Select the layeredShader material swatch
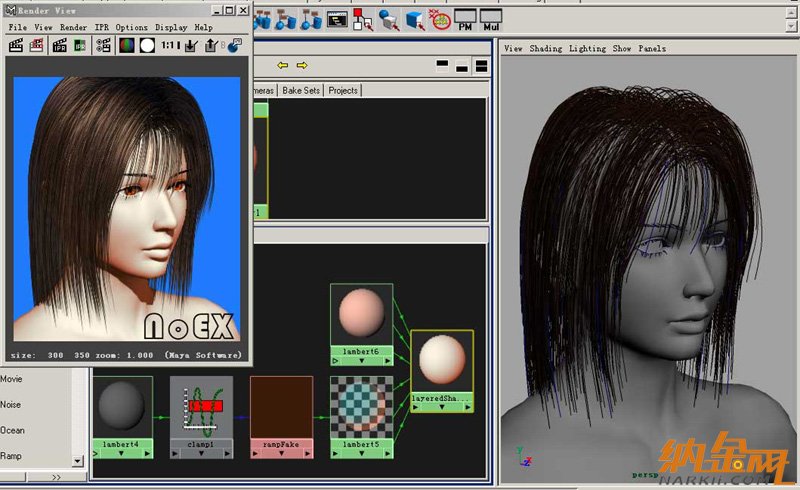Image resolution: width=800 pixels, height=490 pixels. point(441,361)
